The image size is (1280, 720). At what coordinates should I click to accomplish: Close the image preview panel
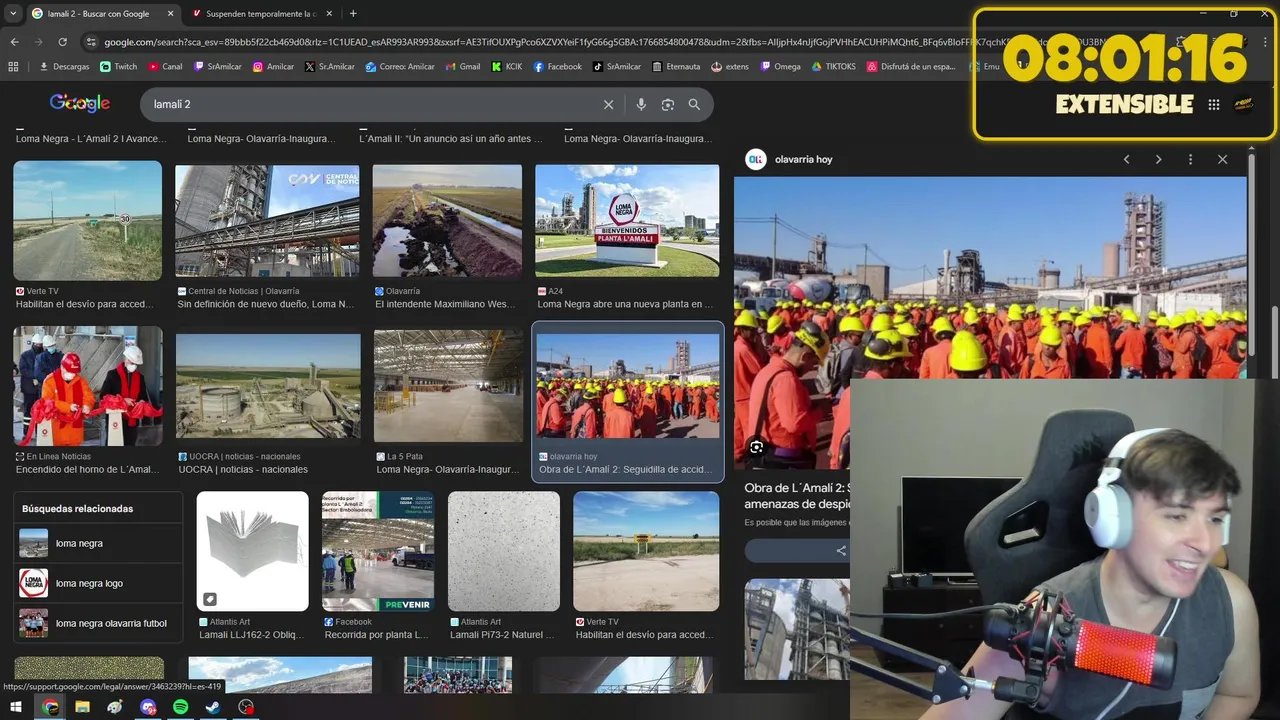1222,159
